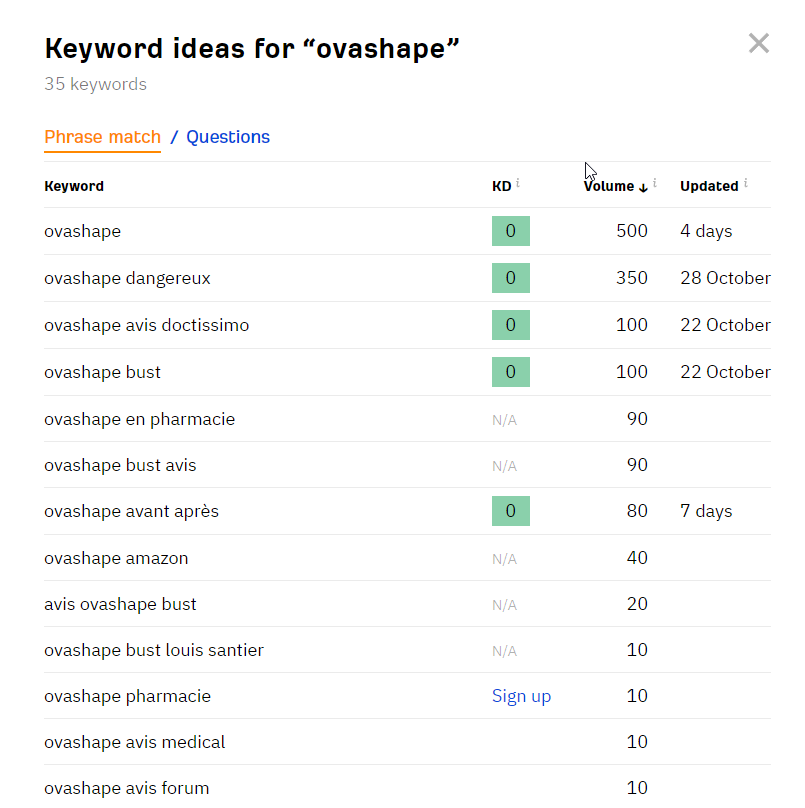Screen dimensions: 805x808
Task: Sort by the Volume column header
Action: [x=609, y=186]
